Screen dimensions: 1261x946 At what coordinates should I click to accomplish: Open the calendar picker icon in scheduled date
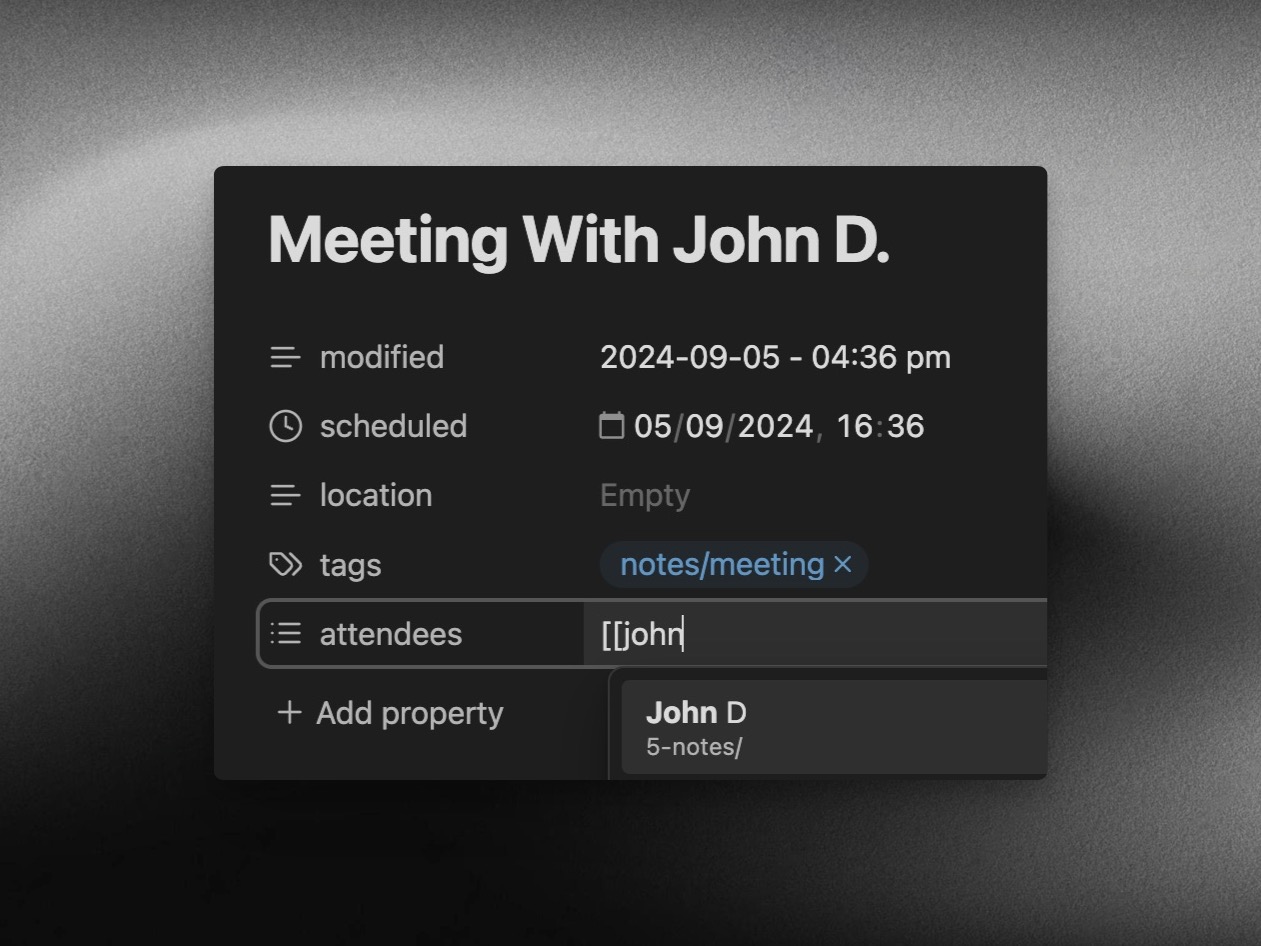point(611,426)
